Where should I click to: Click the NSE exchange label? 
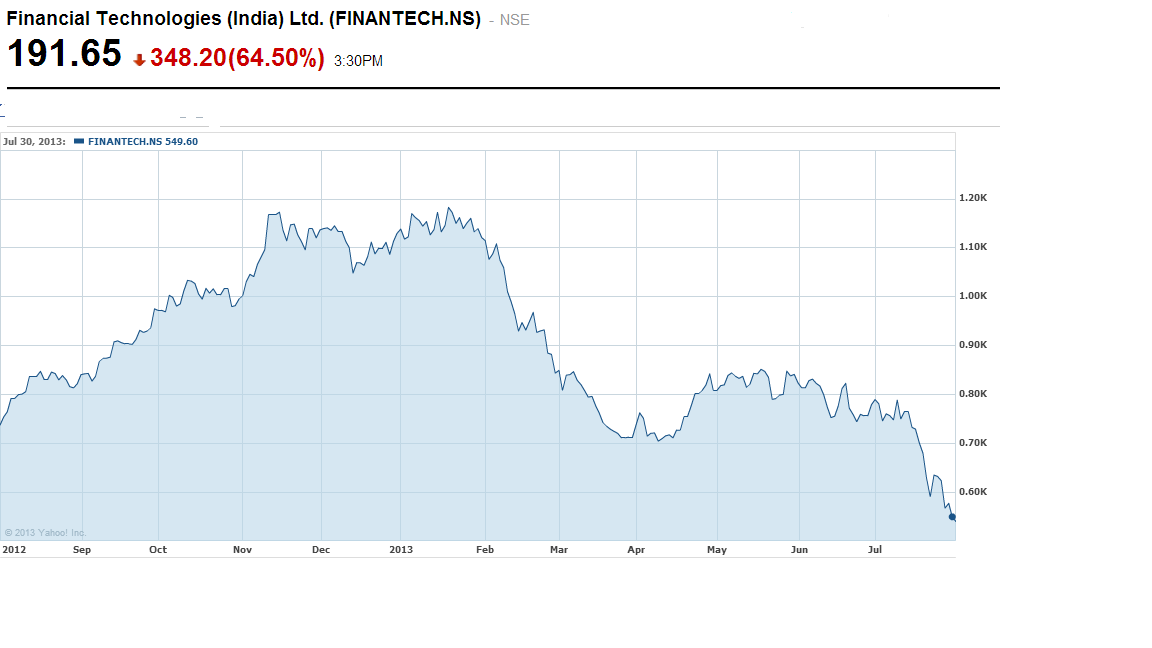pos(515,20)
